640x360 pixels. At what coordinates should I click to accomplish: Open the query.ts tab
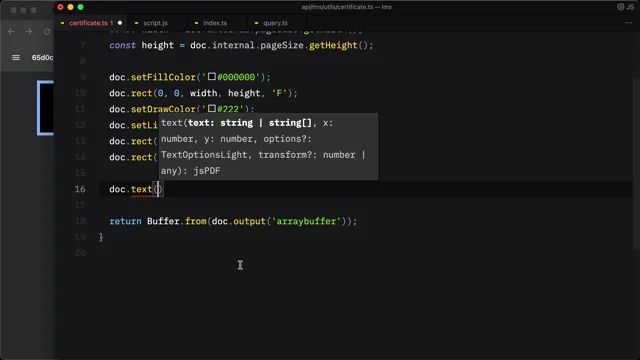click(x=275, y=23)
